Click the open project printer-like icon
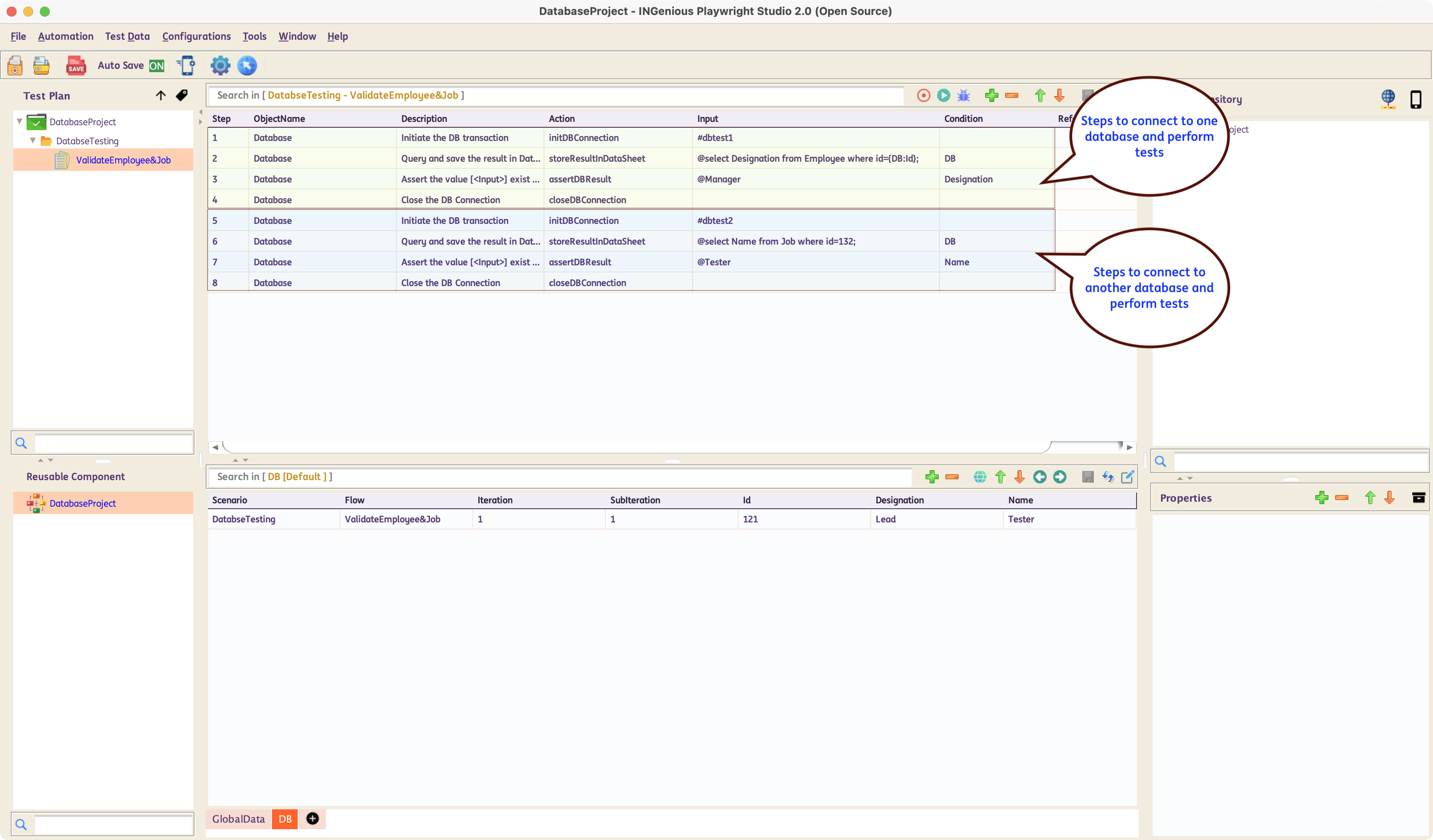 [x=41, y=66]
